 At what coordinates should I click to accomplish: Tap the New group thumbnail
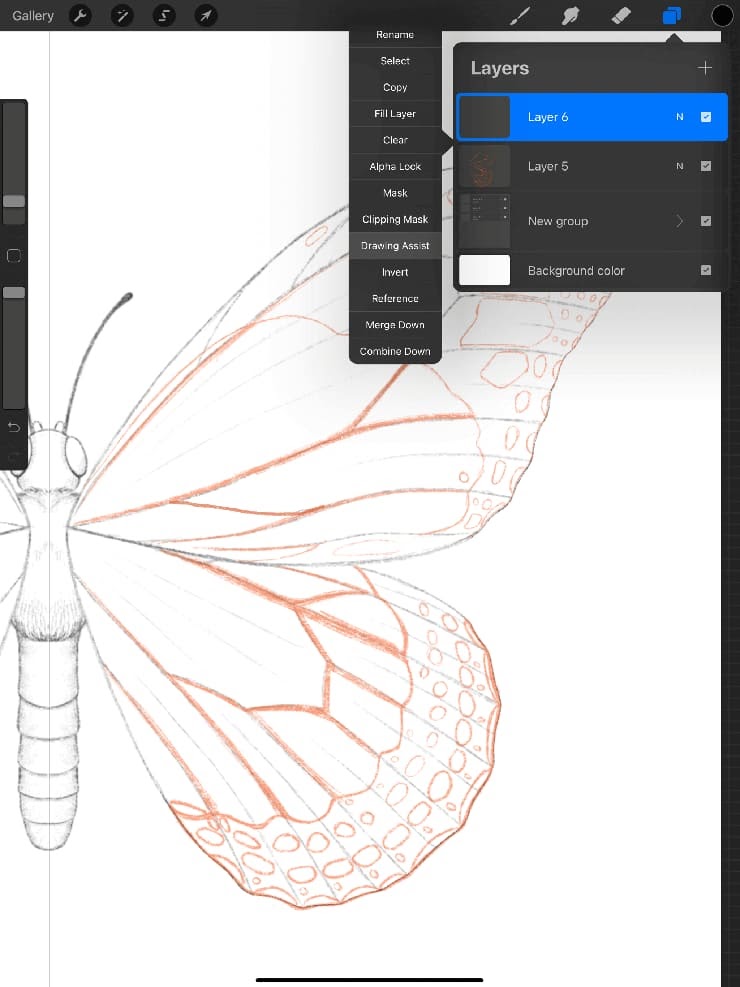pyautogui.click(x=485, y=221)
